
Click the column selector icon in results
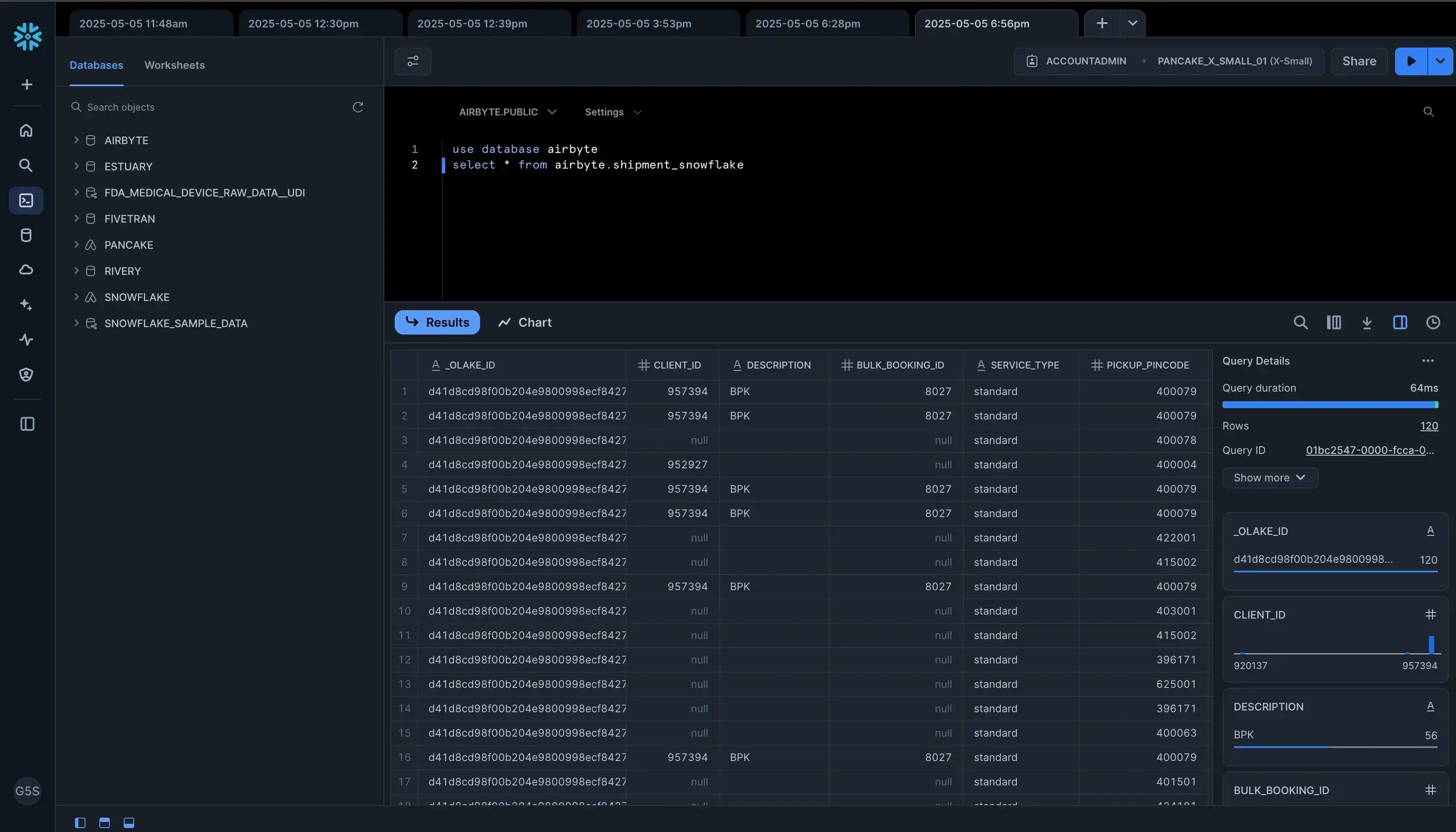1333,323
